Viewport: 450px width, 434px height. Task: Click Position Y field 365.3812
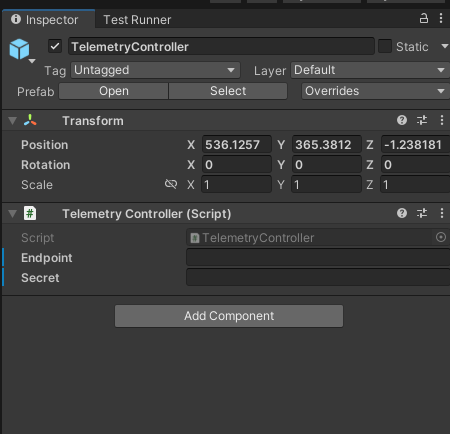[327, 145]
